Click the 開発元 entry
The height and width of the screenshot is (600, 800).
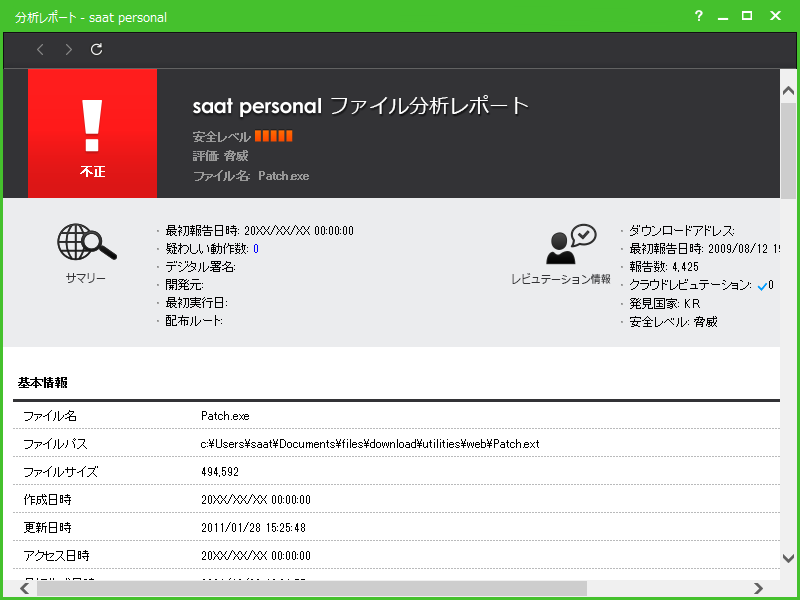(184, 285)
